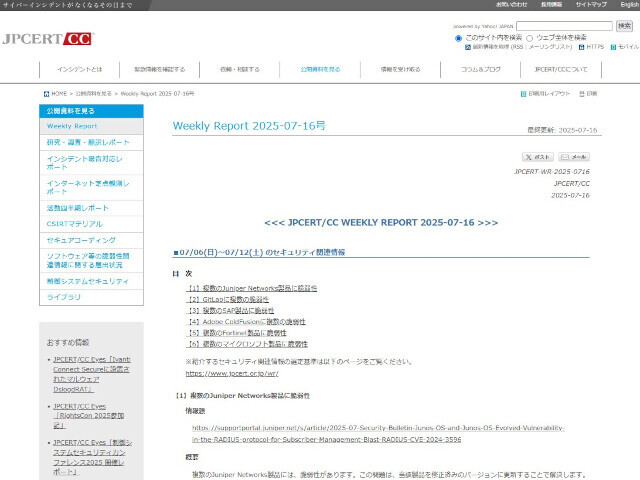Open サイトマップ in top bar
Viewport: 640px width, 480px height.
click(591, 4)
